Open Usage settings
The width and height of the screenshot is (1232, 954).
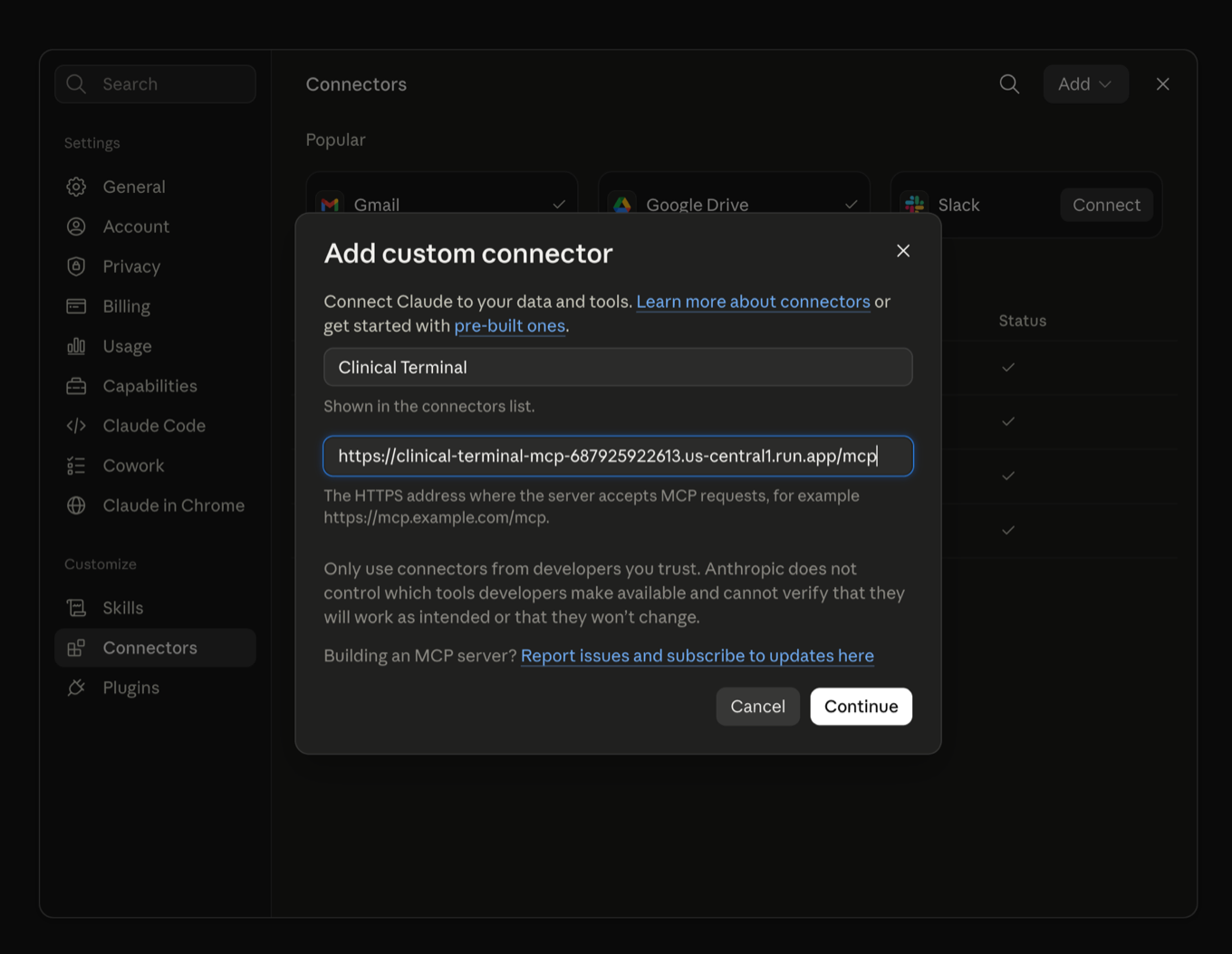(x=156, y=346)
